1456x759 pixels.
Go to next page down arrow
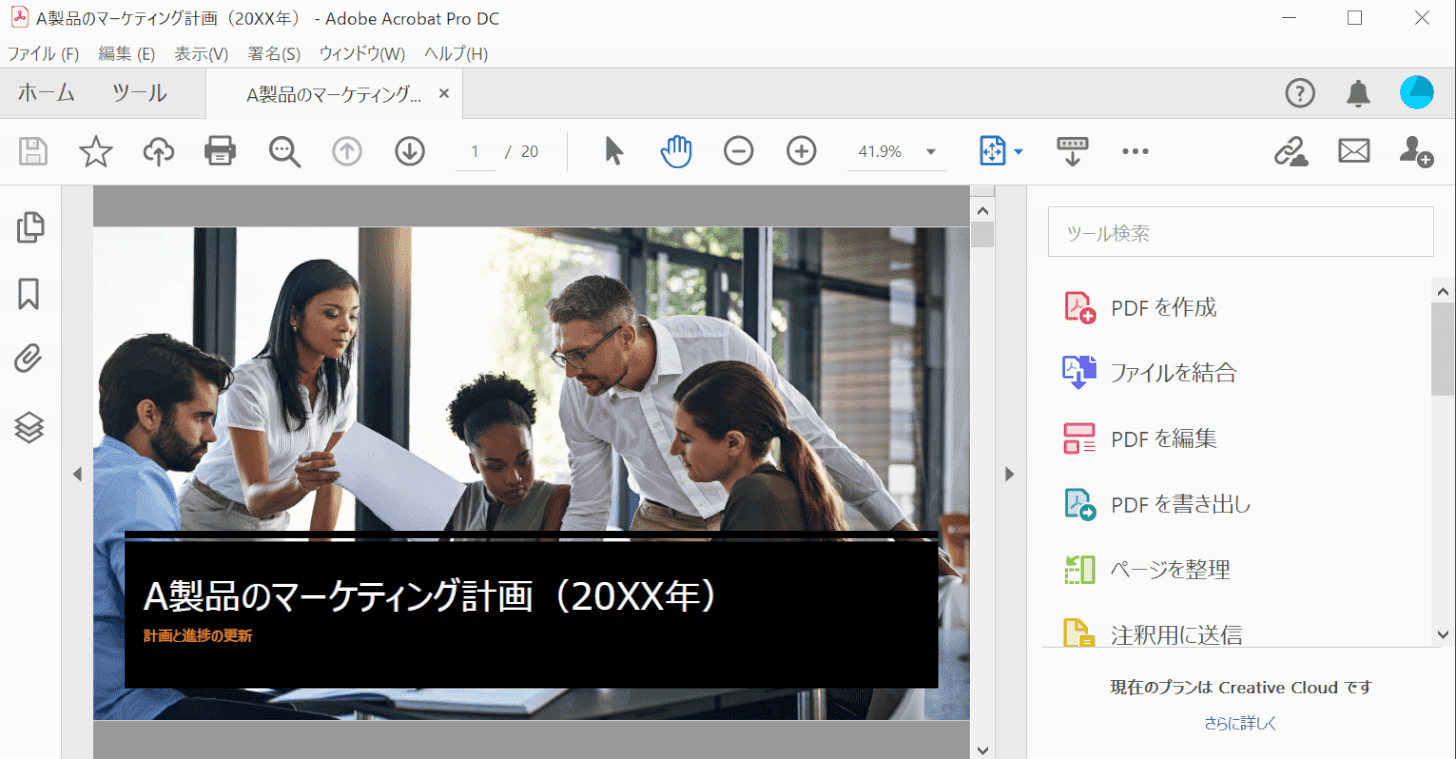pyautogui.click(x=410, y=151)
